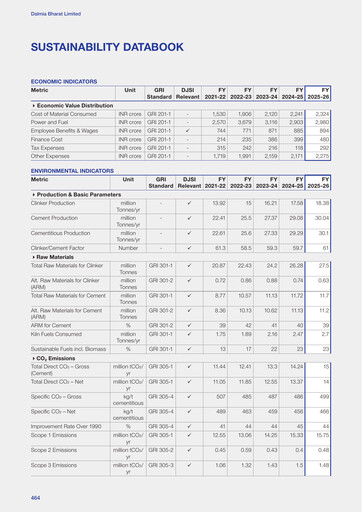Click the 'Scope 2 Emissions' metric label
362x512 pixels.
click(x=54, y=450)
